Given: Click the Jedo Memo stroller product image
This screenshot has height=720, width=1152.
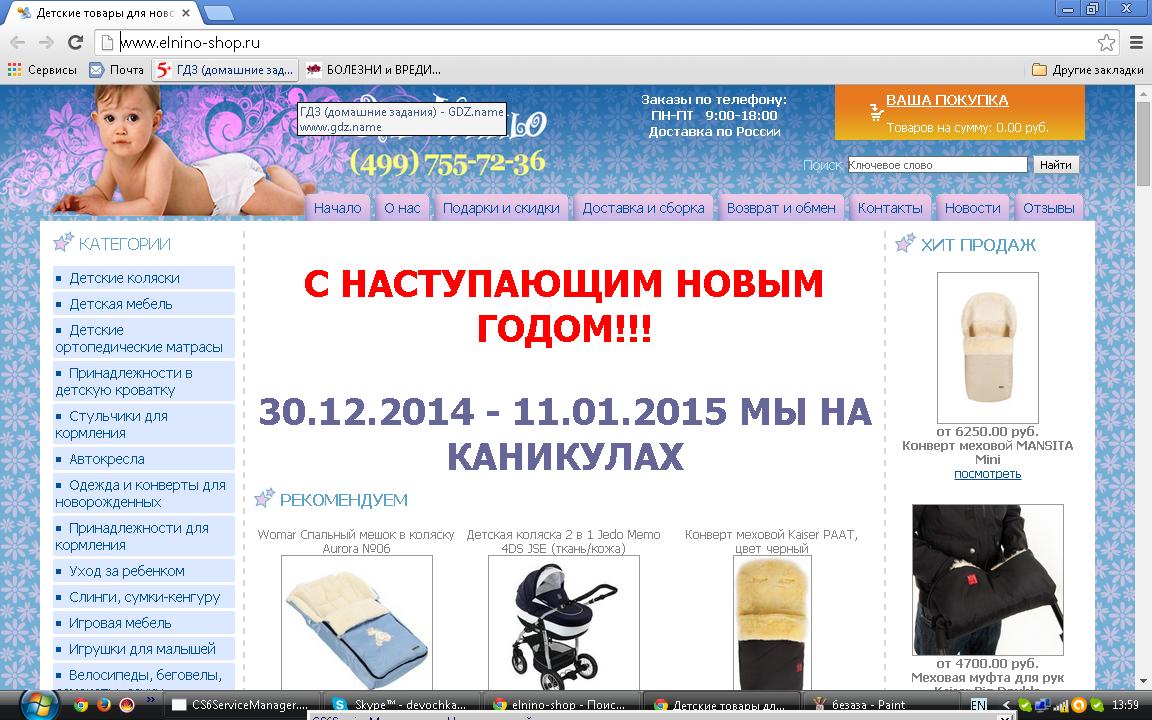Looking at the screenshot, I should click(564, 623).
